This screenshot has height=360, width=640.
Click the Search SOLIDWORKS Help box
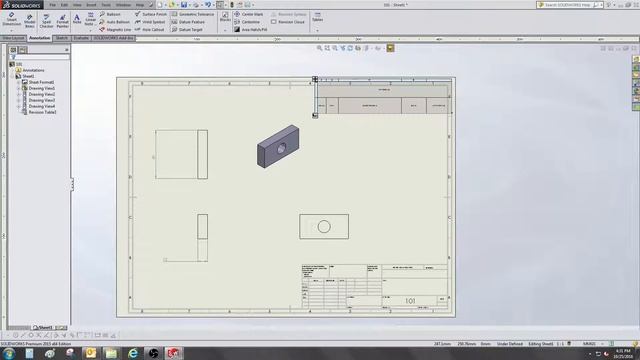569,5
